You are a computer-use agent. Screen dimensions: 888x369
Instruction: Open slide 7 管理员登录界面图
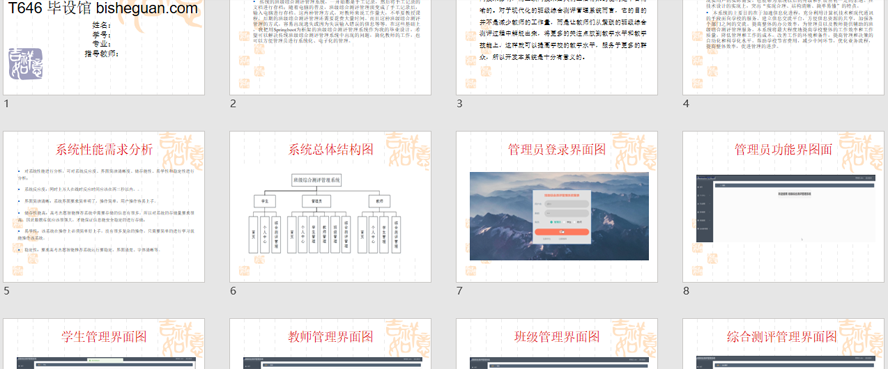click(557, 207)
